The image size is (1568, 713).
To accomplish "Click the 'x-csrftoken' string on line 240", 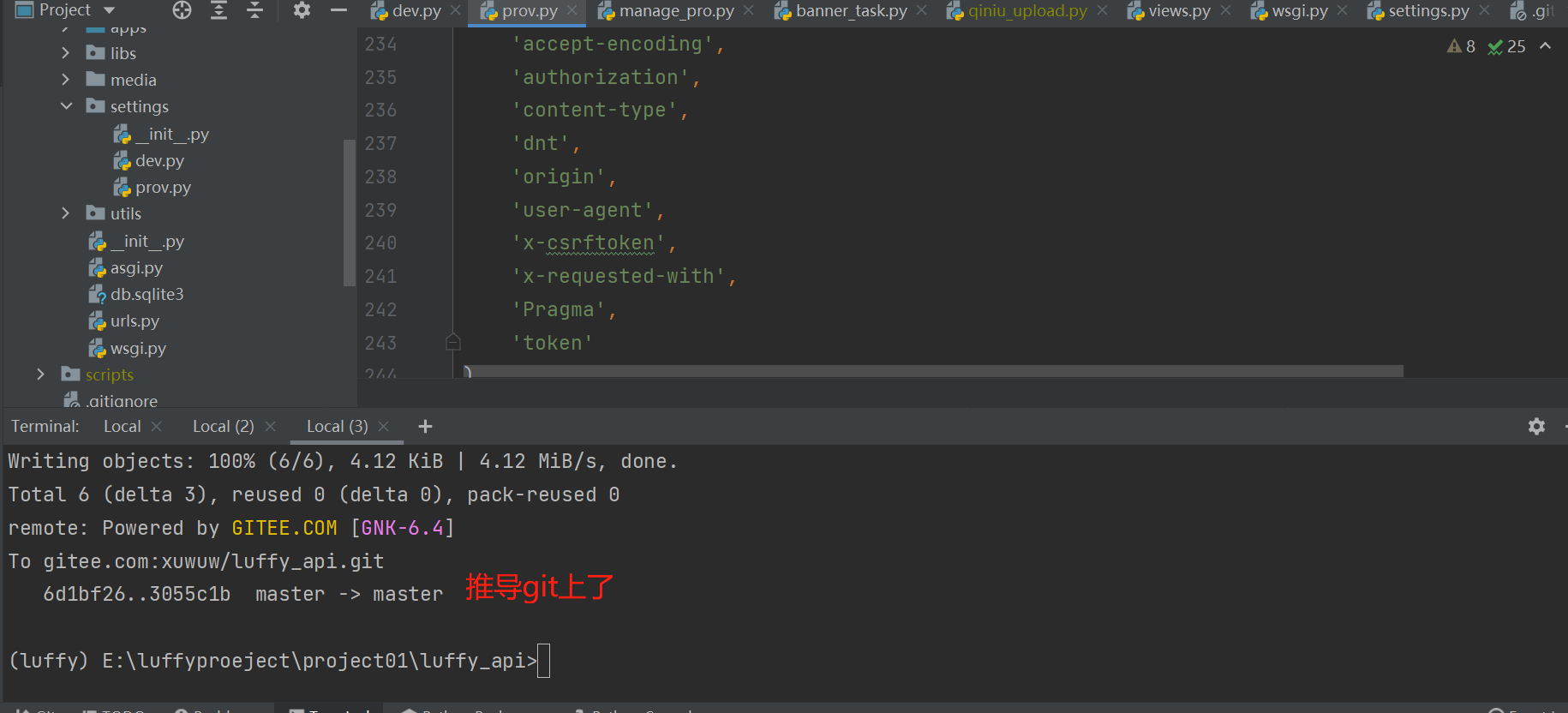I will click(x=588, y=243).
